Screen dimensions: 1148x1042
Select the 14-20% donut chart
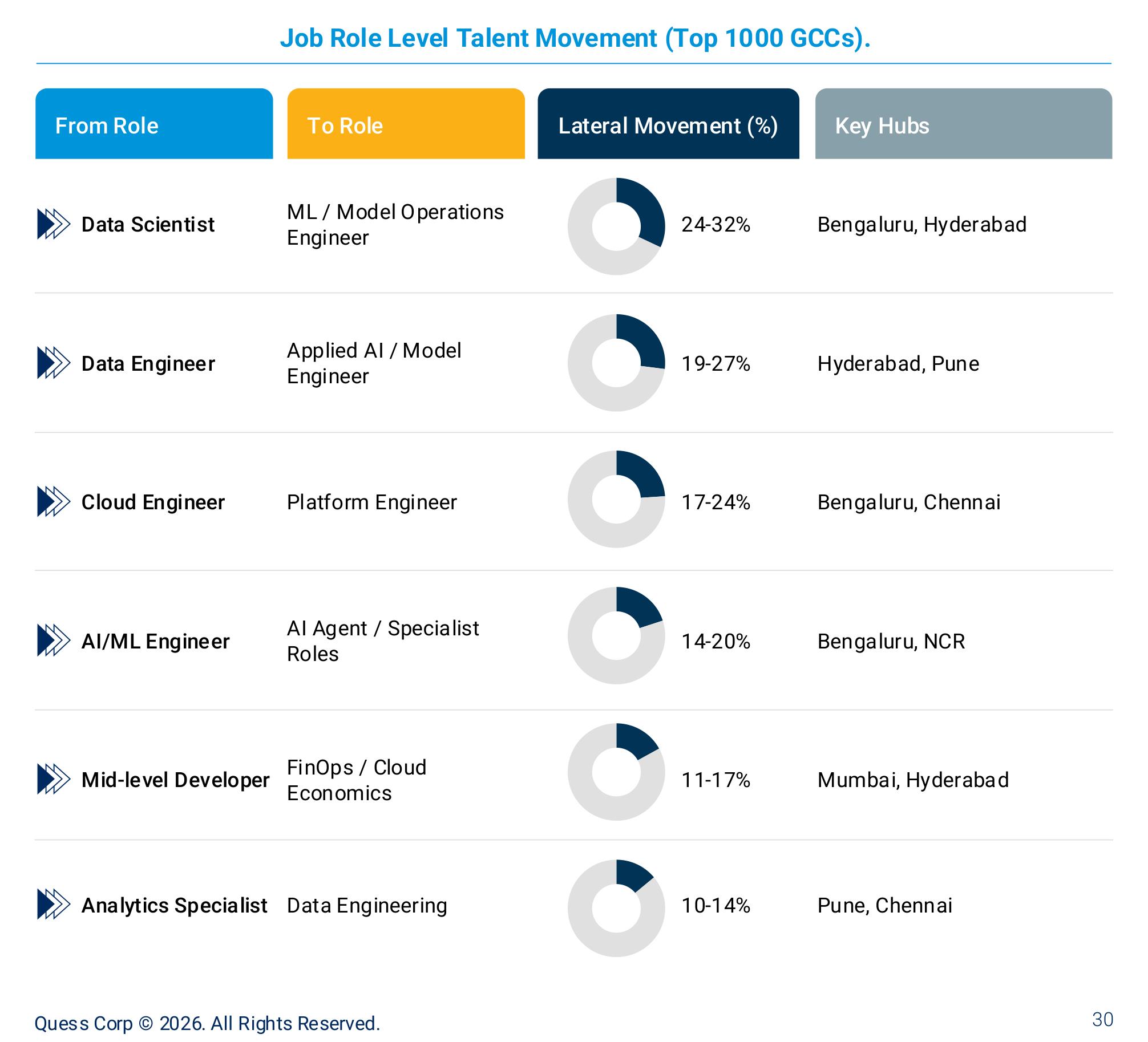616,635
